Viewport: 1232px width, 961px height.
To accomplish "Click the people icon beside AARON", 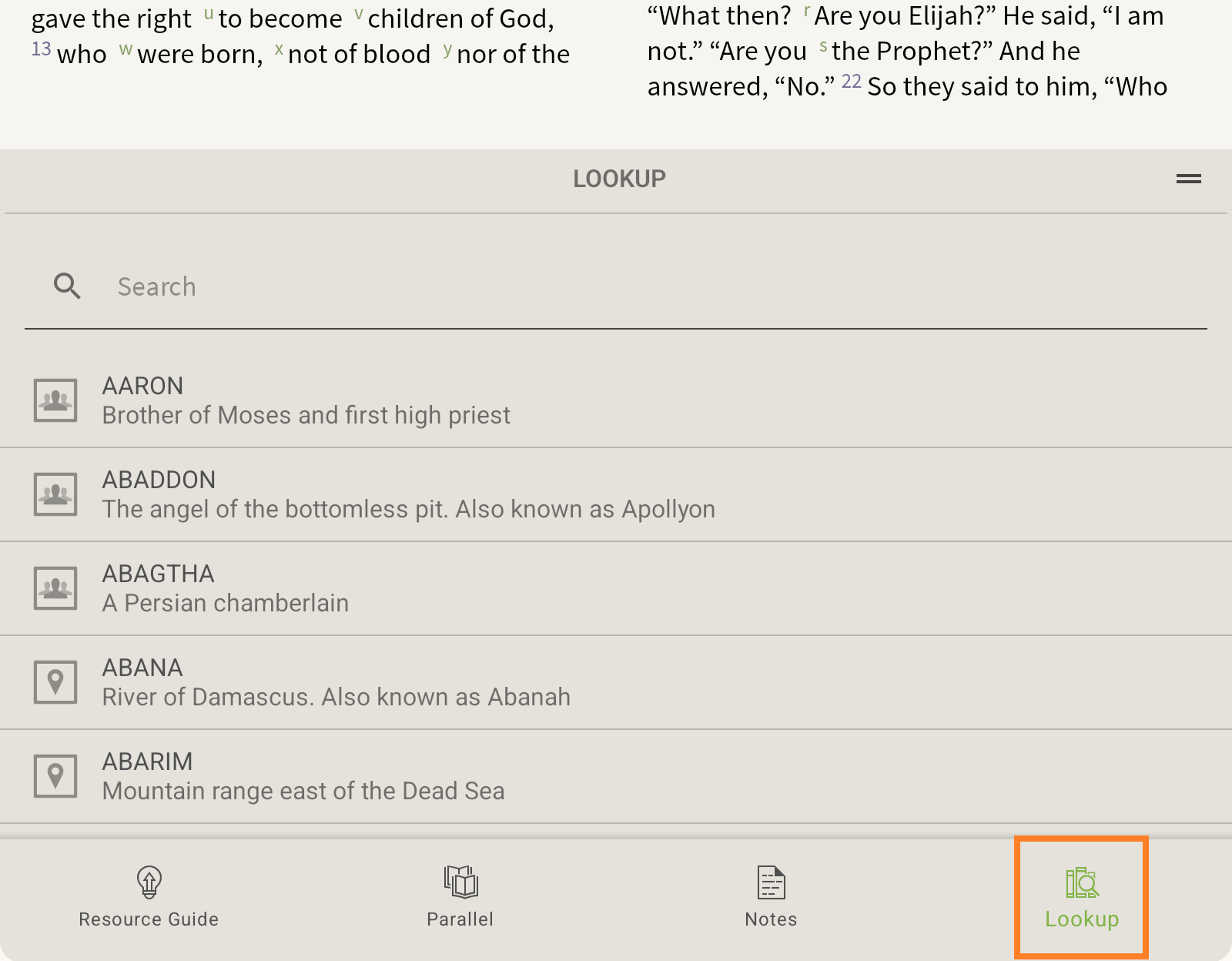I will coord(55,400).
